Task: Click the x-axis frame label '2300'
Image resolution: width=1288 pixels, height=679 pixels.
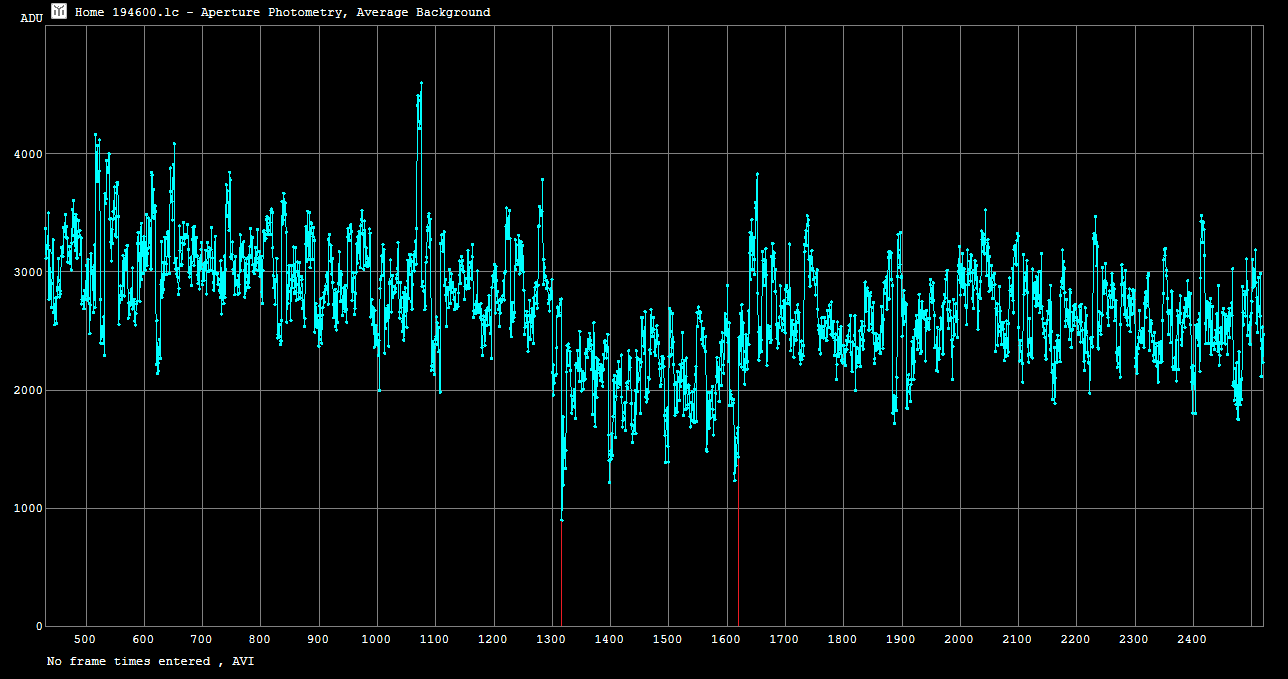Action: point(1134,639)
